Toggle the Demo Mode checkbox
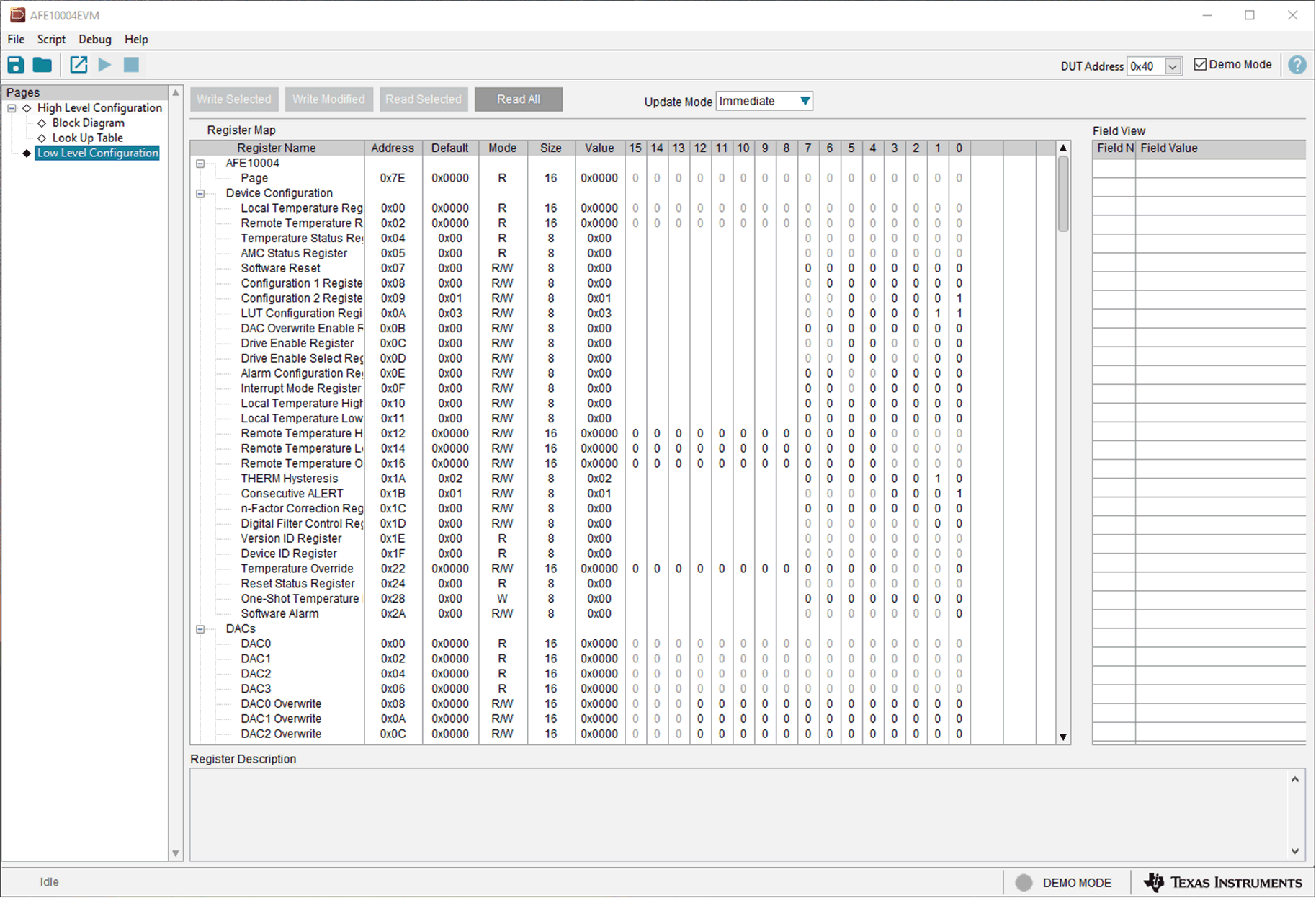Screen dimensions: 1316x898 coord(1200,63)
